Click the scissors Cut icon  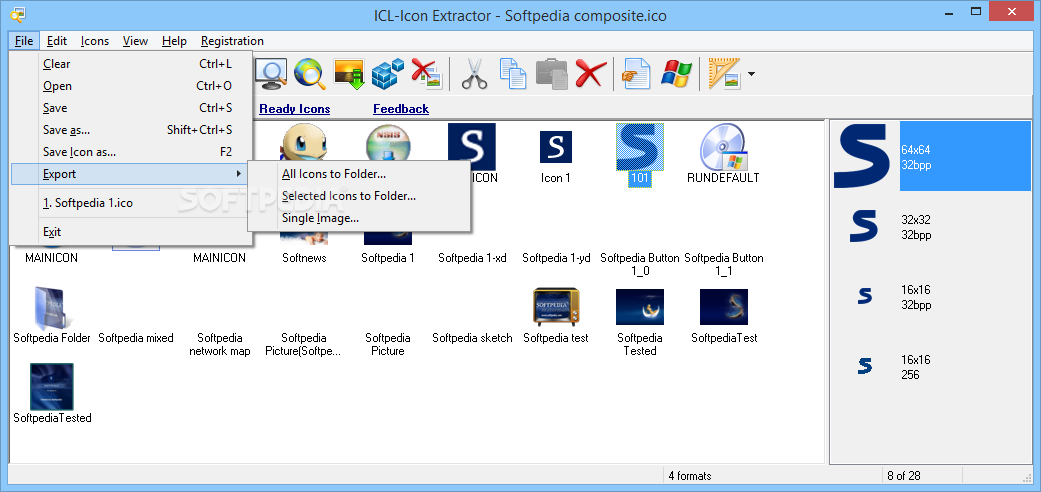(474, 73)
